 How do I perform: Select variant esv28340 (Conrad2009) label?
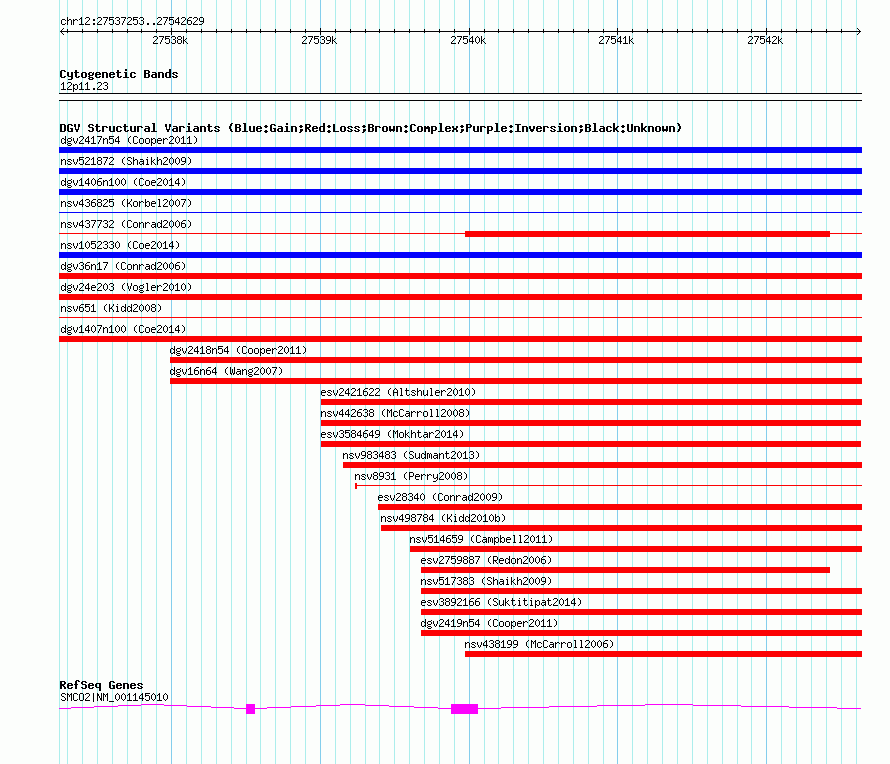440,497
